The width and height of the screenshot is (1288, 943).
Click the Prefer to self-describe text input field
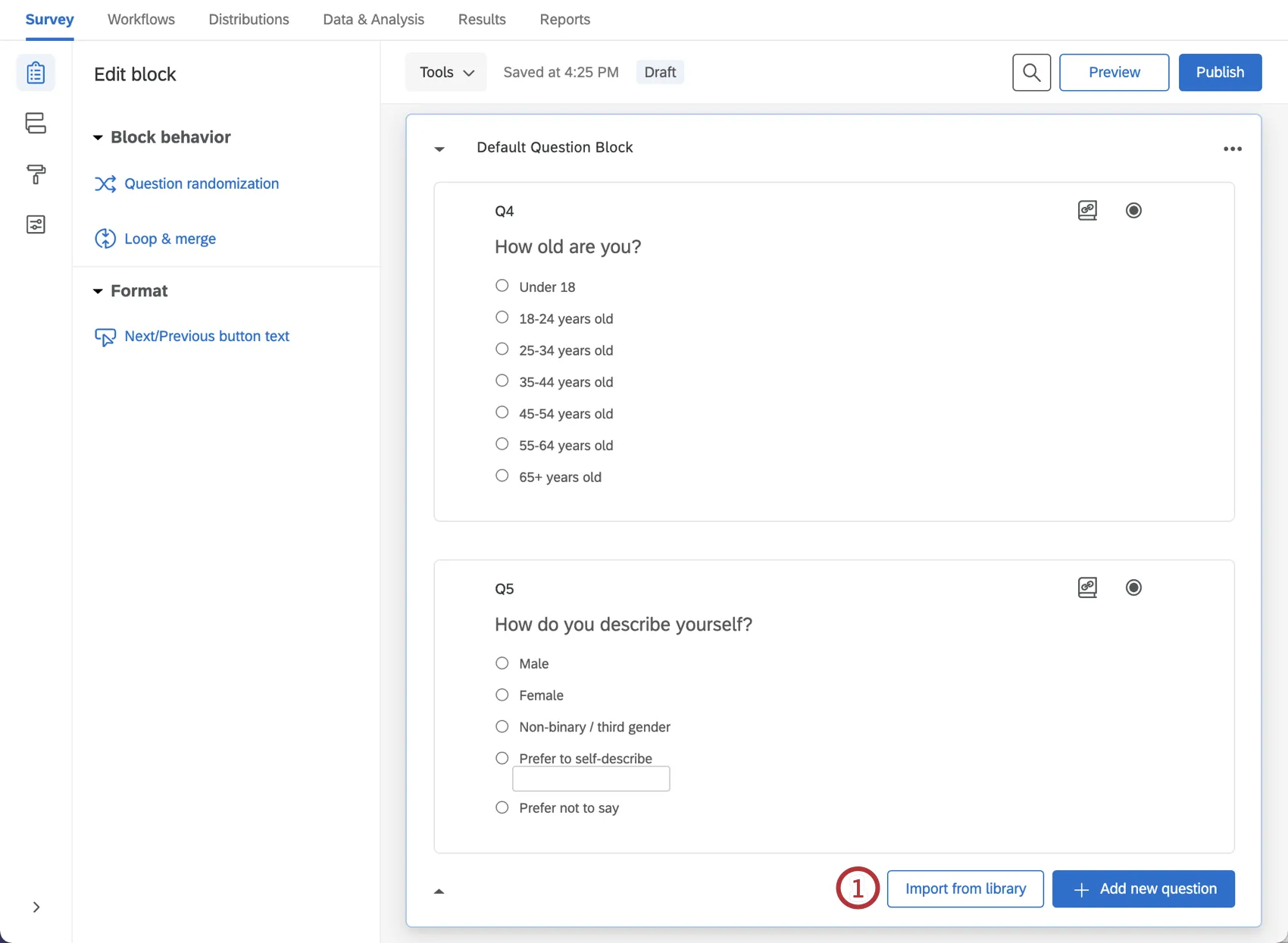pyautogui.click(x=591, y=779)
